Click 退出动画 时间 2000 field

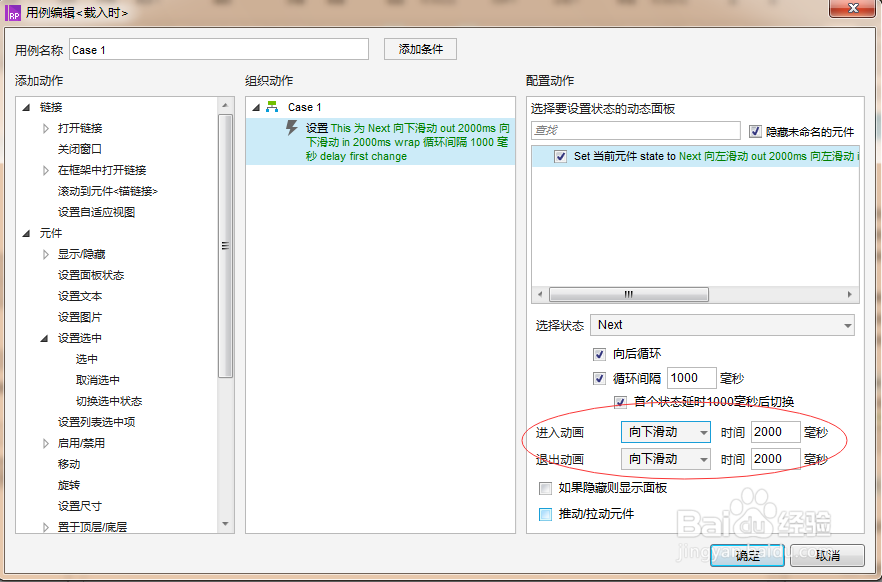click(775, 459)
